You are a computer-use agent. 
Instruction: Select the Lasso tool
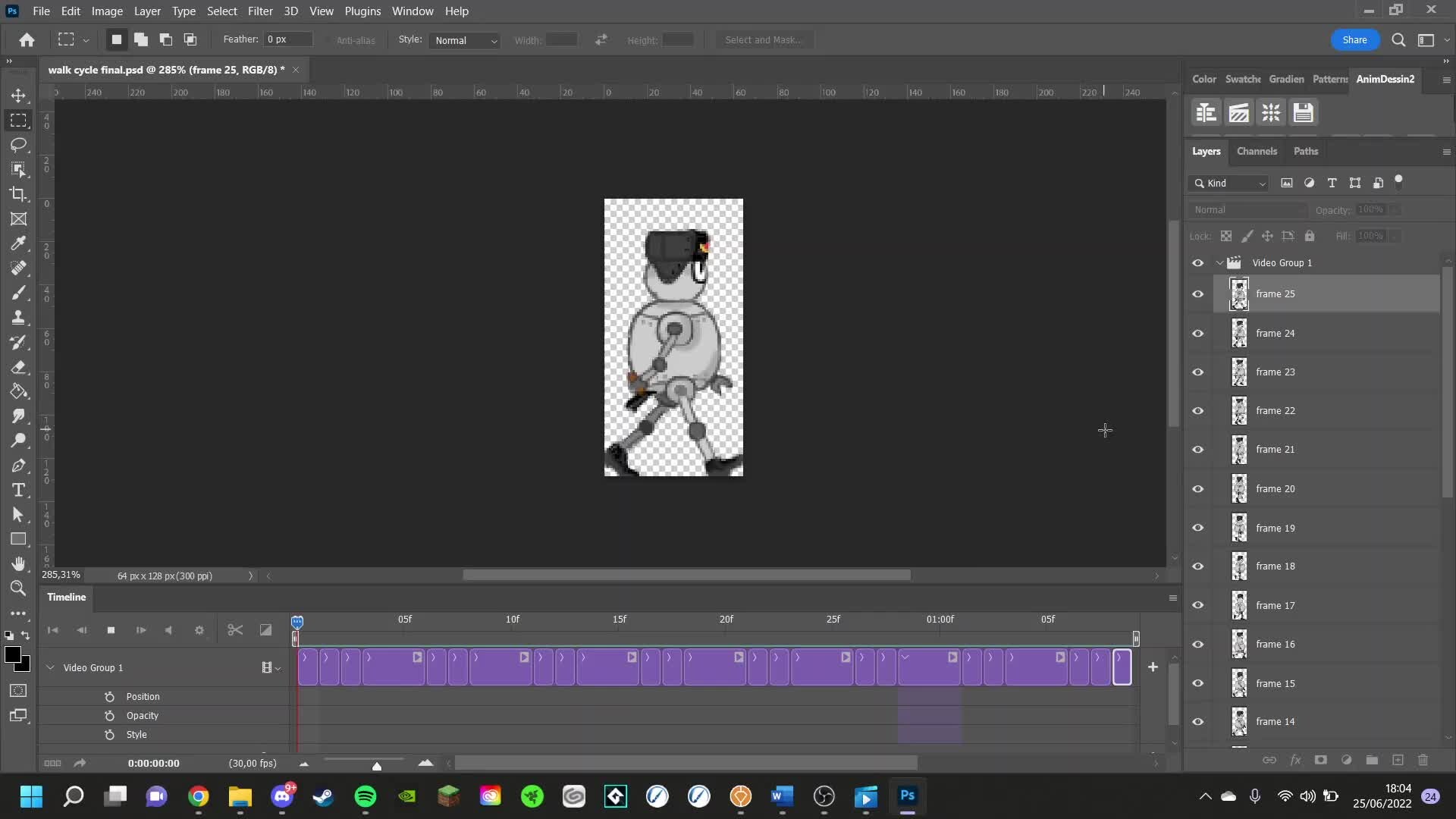coord(18,145)
